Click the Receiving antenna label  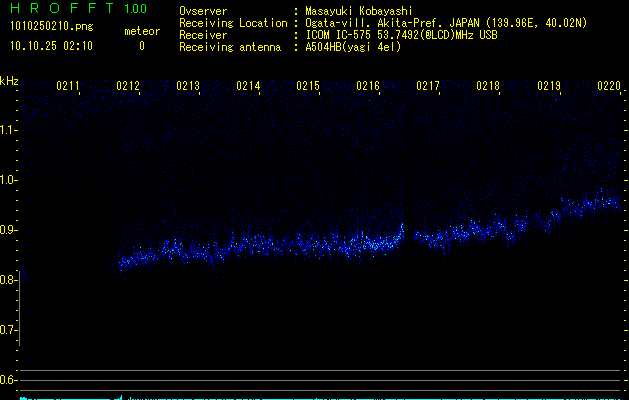tap(230, 47)
